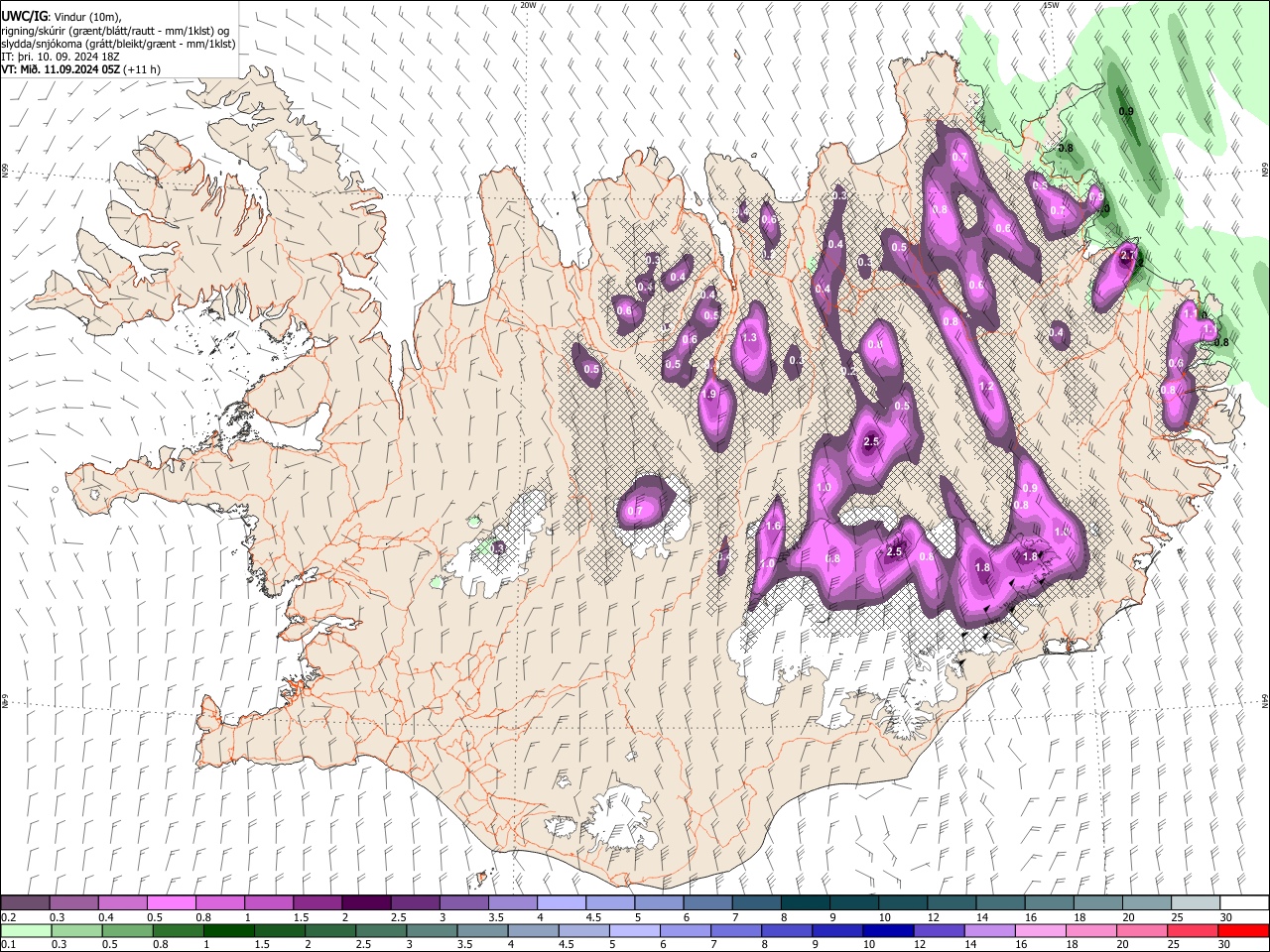Select the top-row legend swatch between 6 and 7

coord(707,903)
